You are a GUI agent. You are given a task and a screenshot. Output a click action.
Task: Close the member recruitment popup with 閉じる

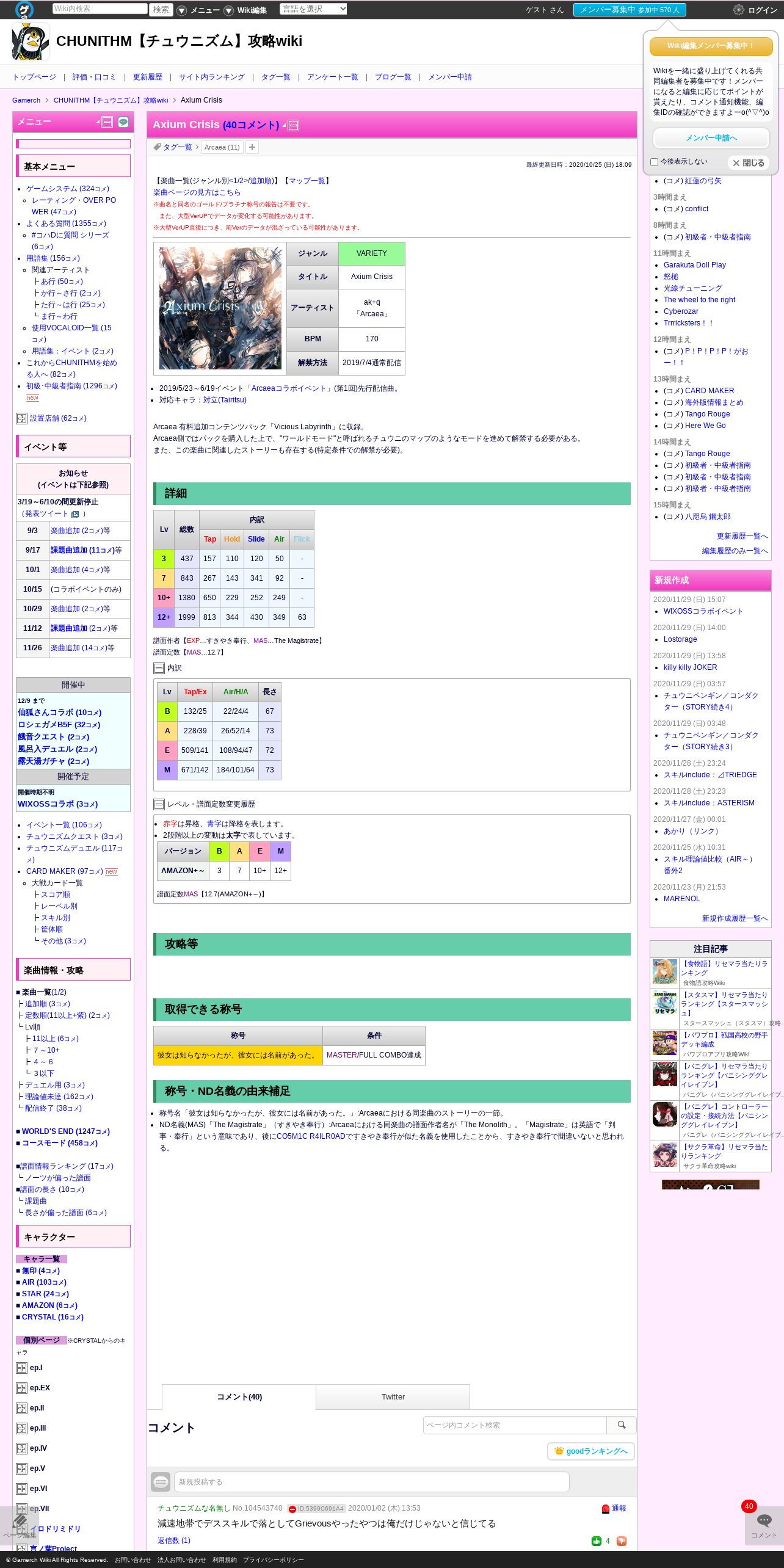pos(748,163)
